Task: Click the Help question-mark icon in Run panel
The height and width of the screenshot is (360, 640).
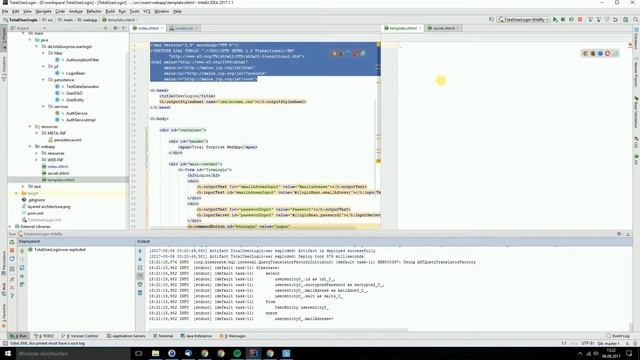Action: coord(12,296)
